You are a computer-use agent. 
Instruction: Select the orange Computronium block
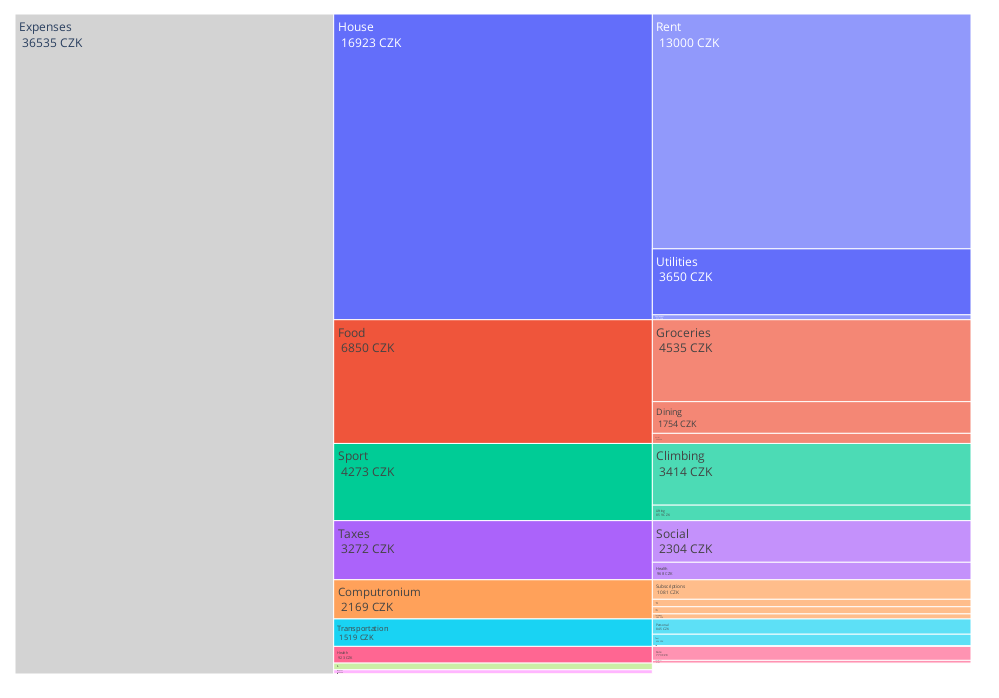pos(492,599)
